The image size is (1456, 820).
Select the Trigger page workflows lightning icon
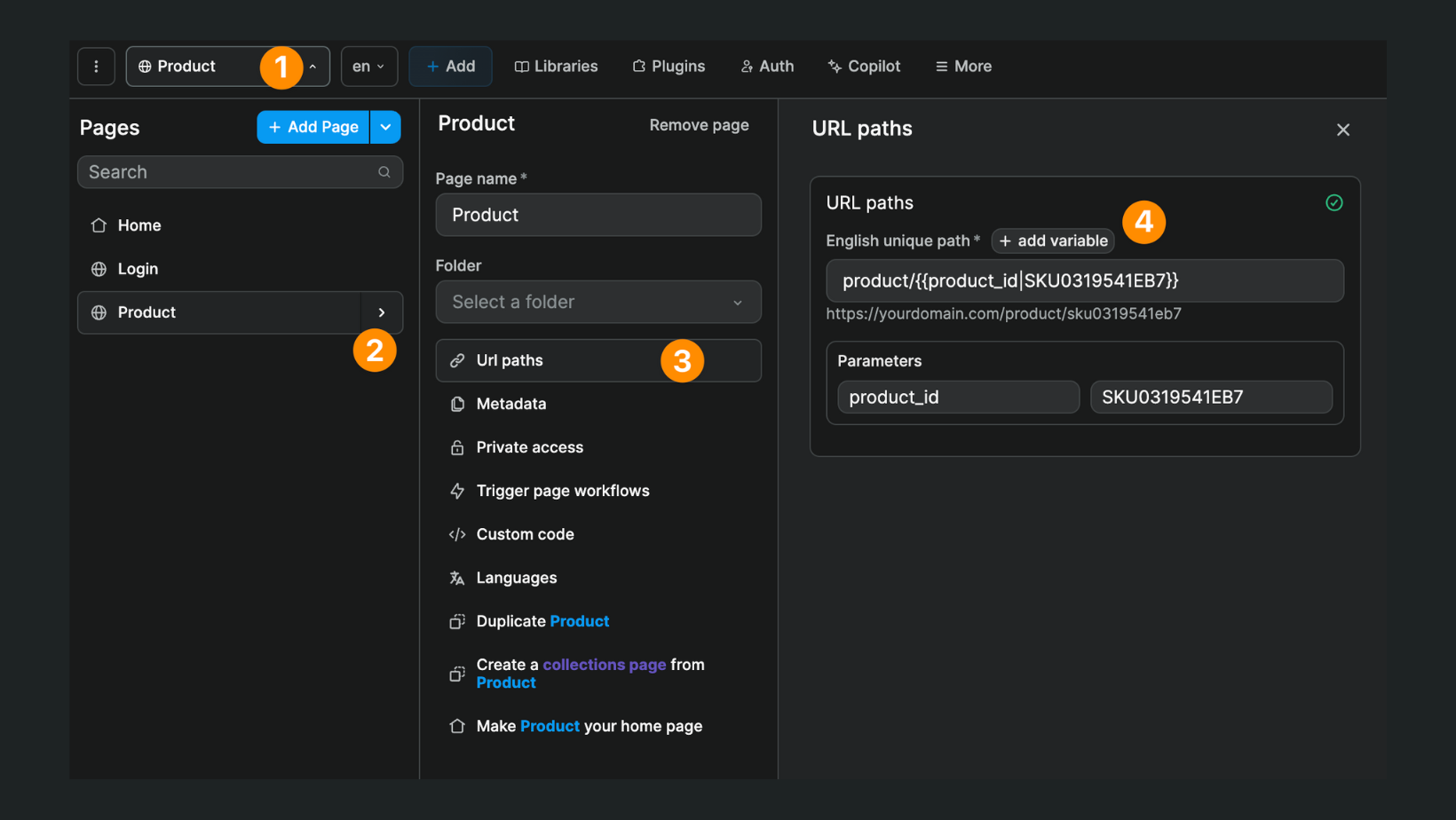457,491
